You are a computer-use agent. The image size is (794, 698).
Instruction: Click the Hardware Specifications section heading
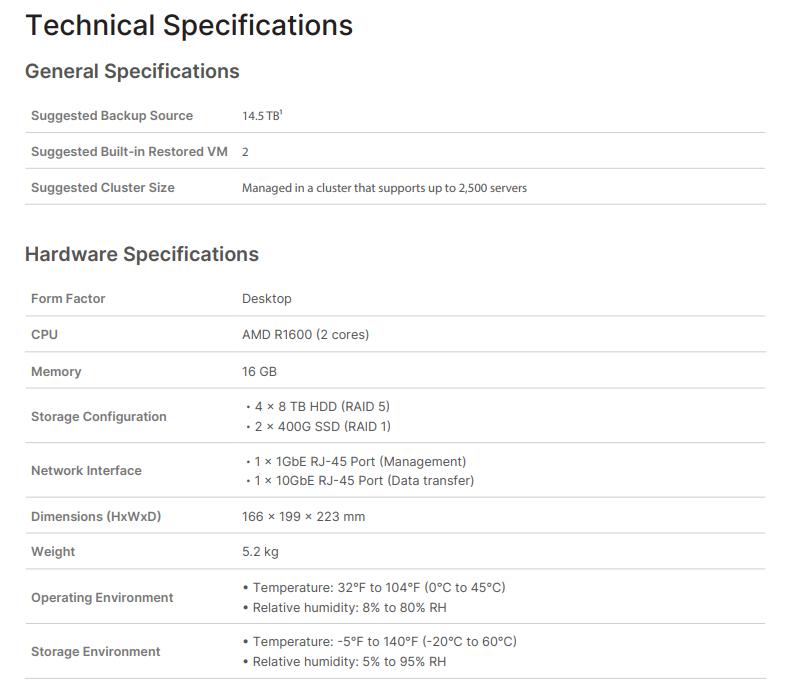point(141,254)
